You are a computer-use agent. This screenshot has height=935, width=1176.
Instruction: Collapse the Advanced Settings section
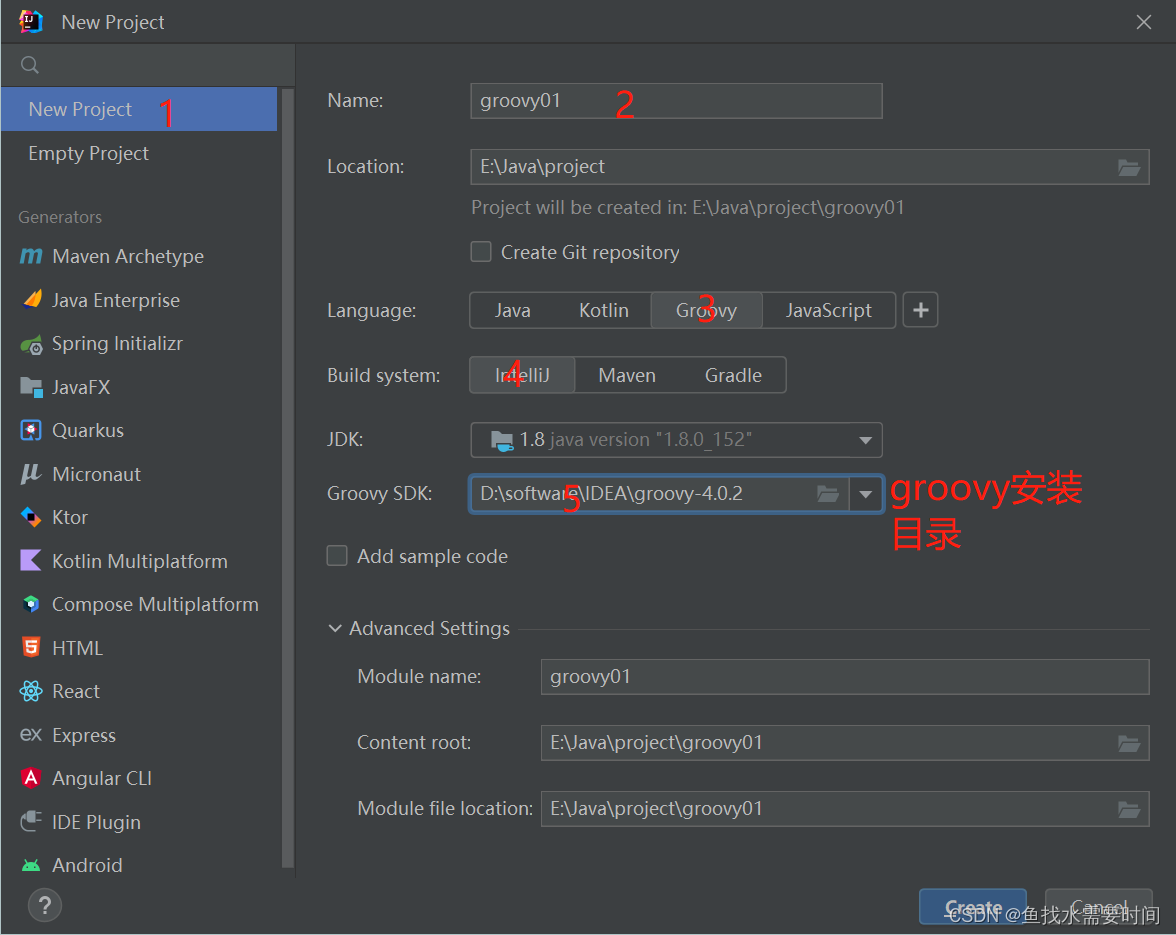coord(335,628)
